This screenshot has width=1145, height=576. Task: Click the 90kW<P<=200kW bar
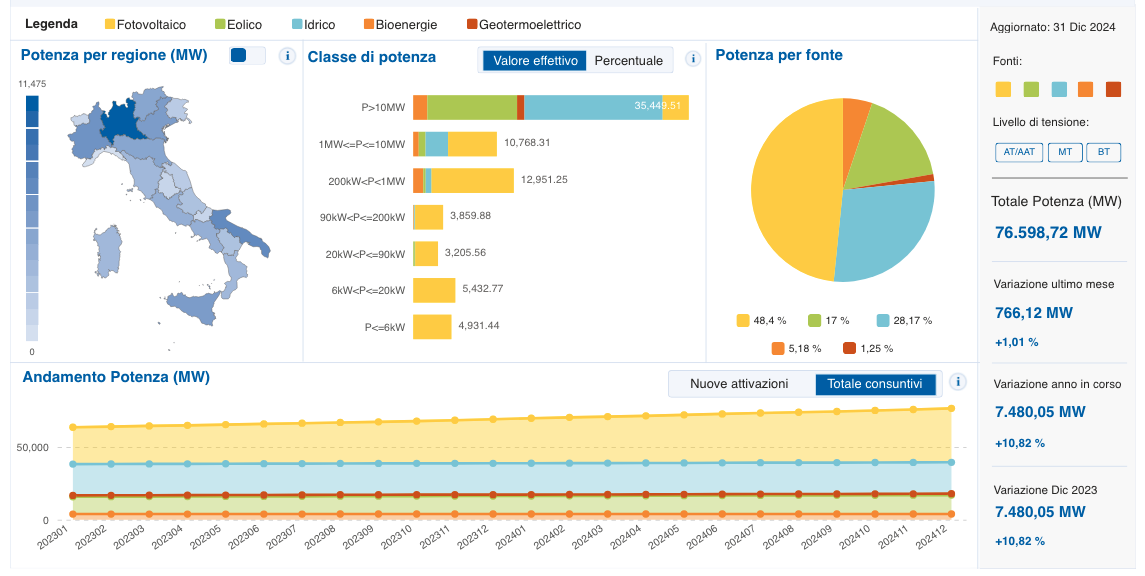pos(428,217)
